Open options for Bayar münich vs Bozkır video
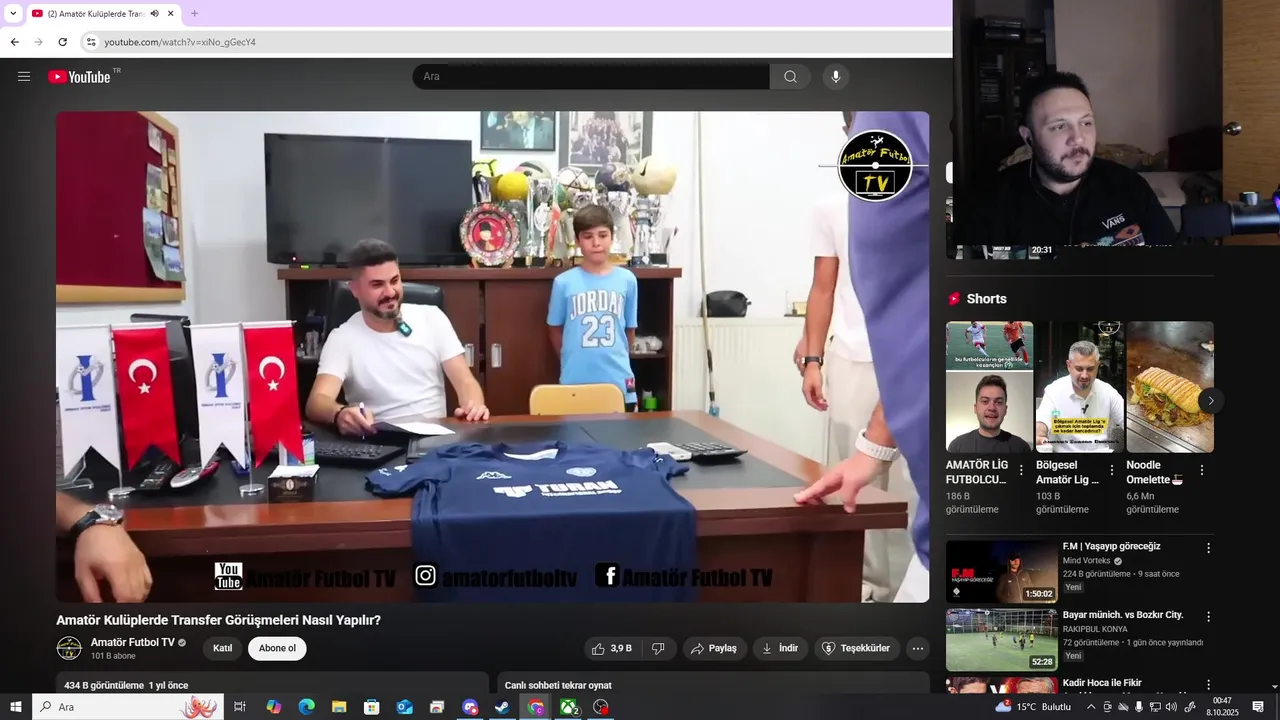The width and height of the screenshot is (1280, 720). coord(1208,616)
